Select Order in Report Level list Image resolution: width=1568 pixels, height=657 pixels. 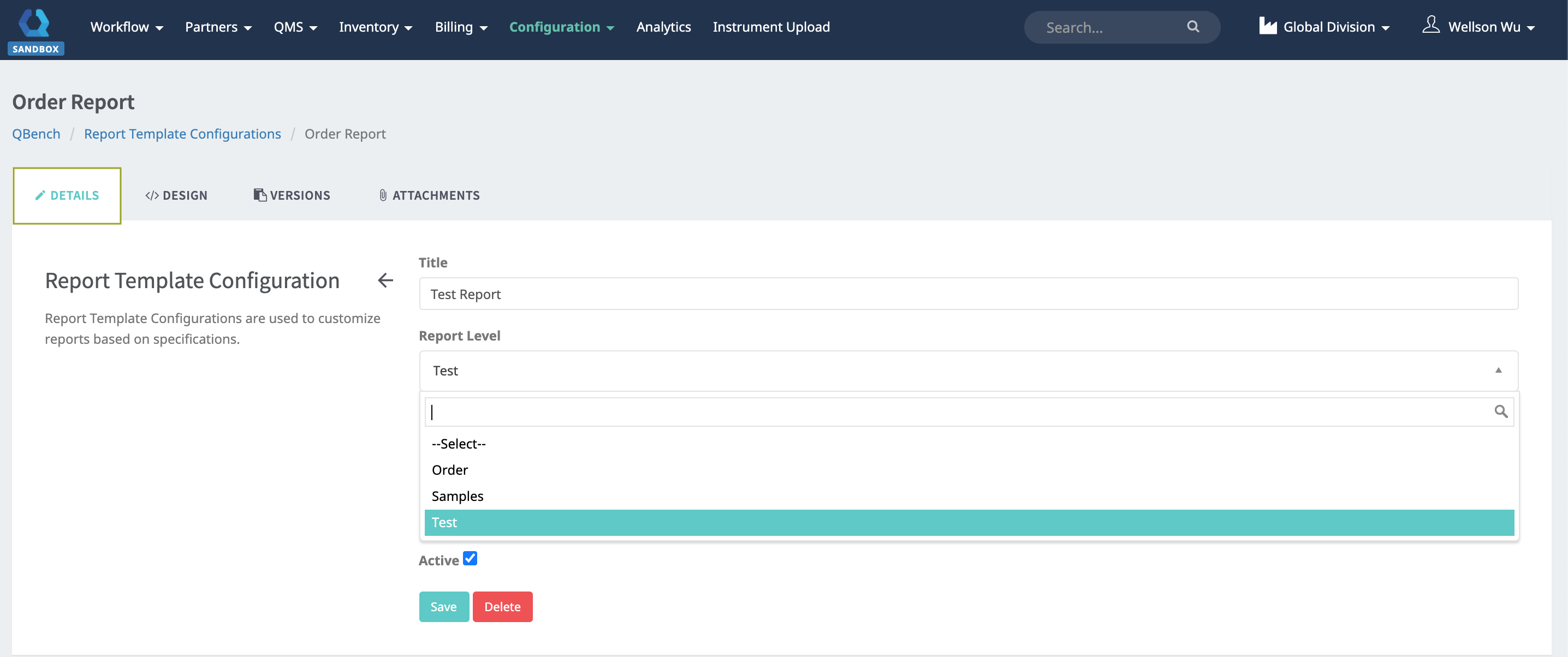[449, 470]
